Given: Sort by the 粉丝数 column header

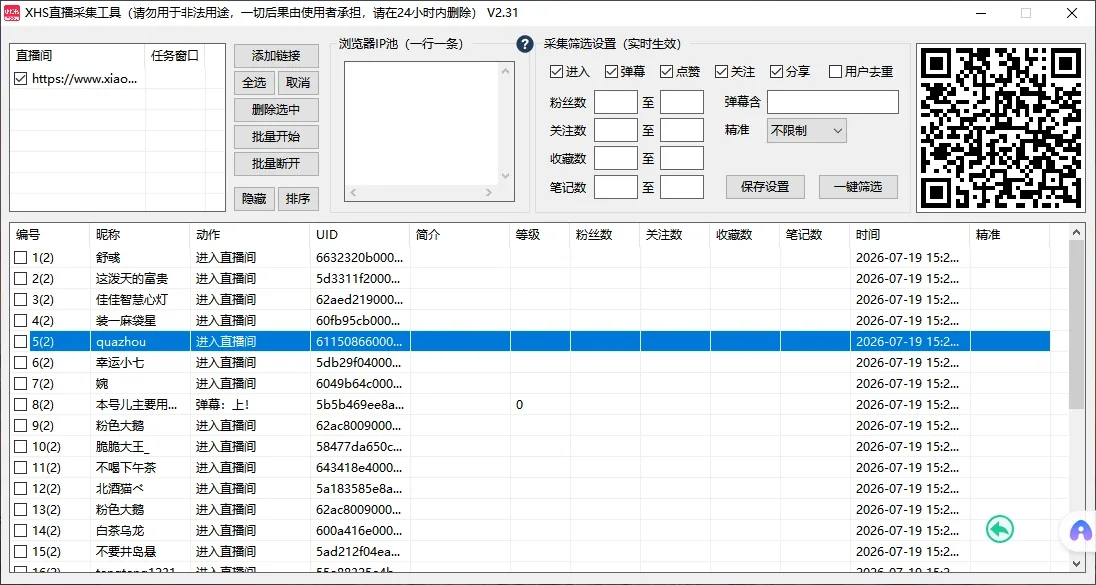Looking at the screenshot, I should click(605, 235).
